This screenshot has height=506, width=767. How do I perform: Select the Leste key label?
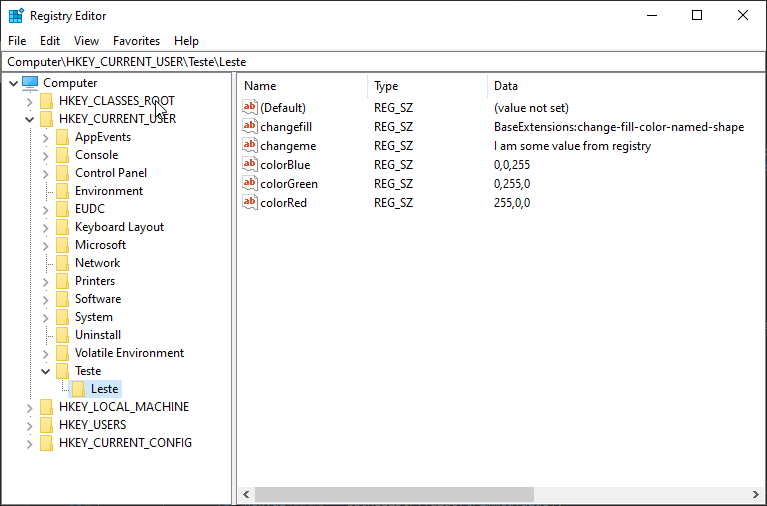pos(105,389)
